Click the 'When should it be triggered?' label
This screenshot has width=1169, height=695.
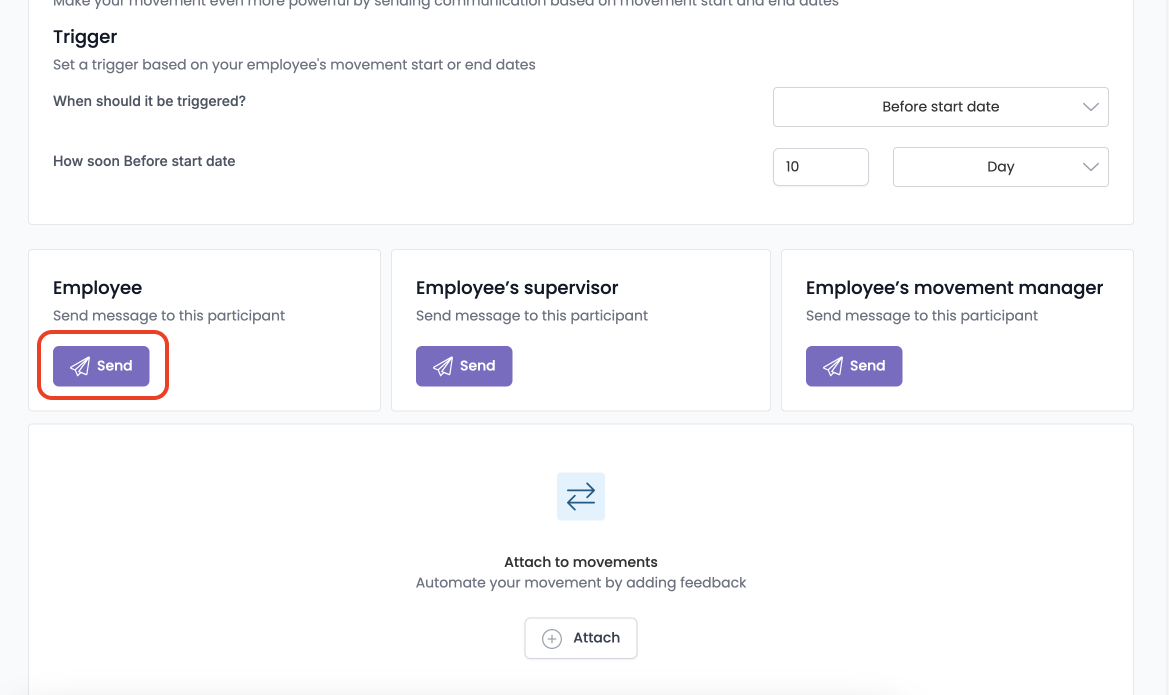pos(149,101)
